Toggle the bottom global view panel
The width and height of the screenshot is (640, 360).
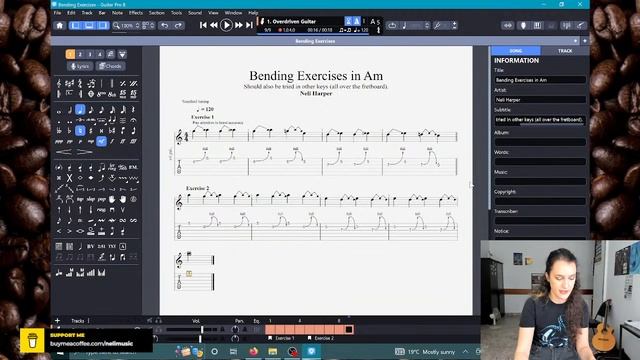pos(89,25)
